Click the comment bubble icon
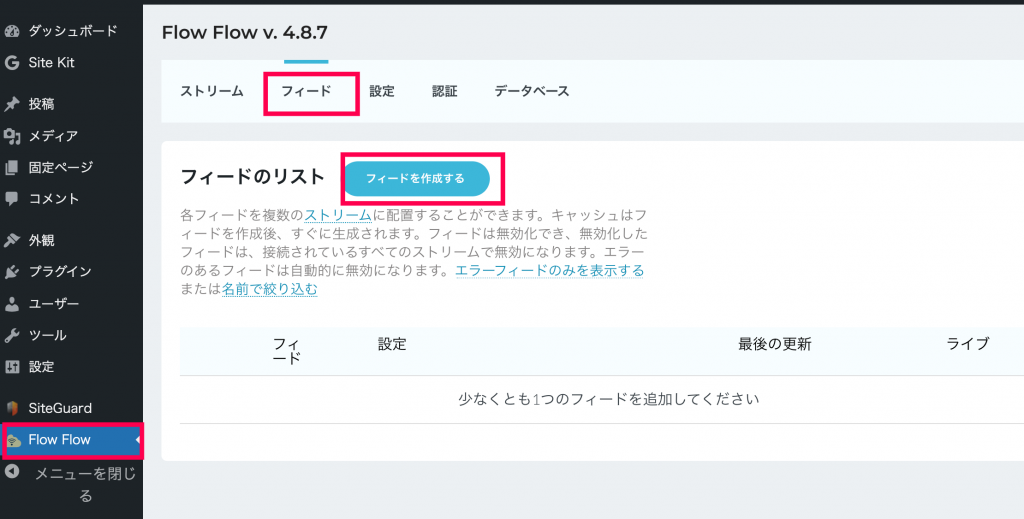The width and height of the screenshot is (1024, 519). [x=12, y=198]
